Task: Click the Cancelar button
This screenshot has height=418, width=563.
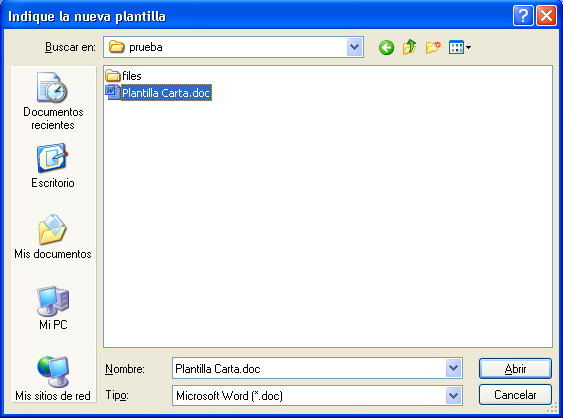Action: (x=515, y=395)
